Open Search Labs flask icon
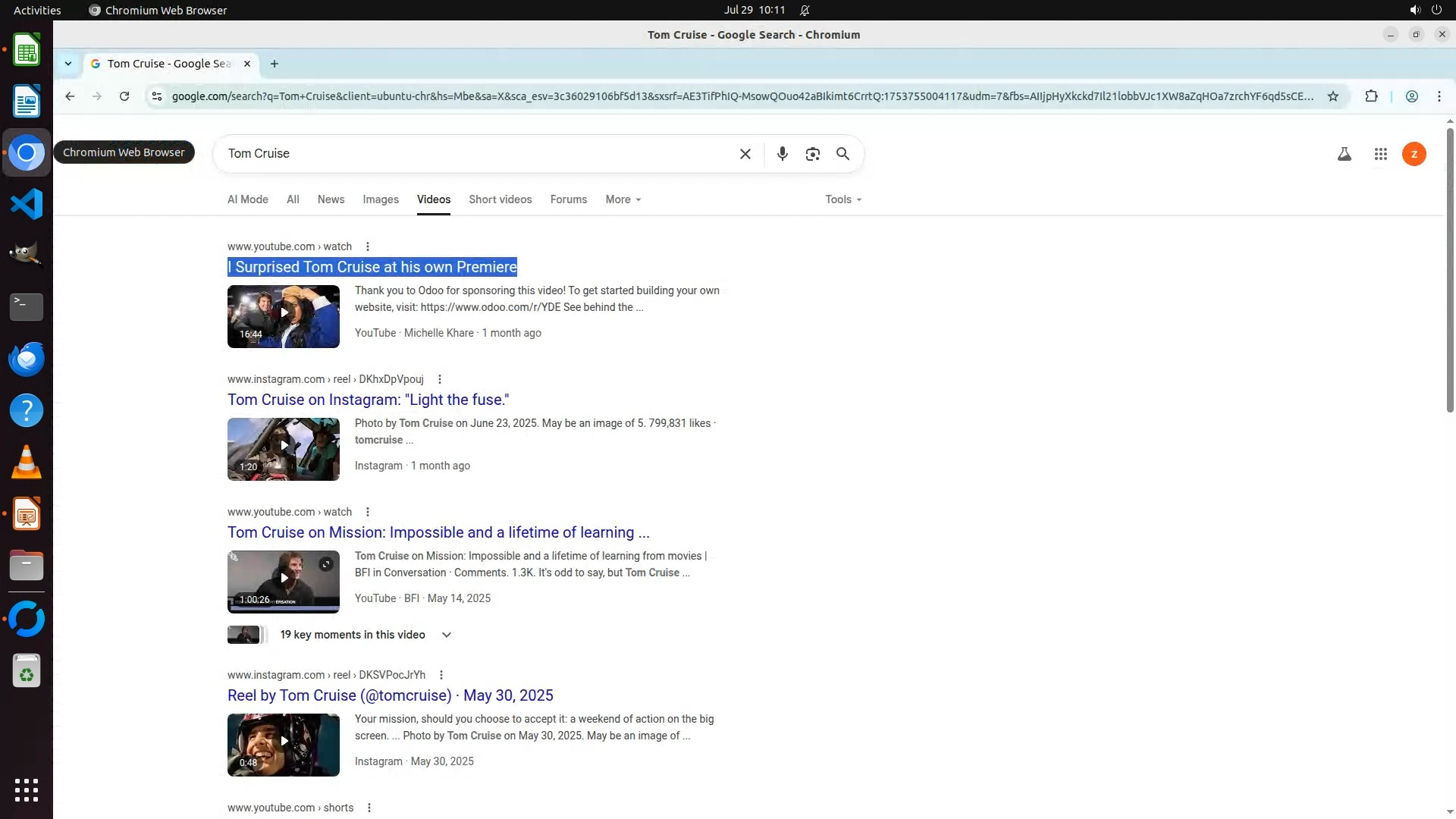This screenshot has height=819, width=1456. 1344,154
